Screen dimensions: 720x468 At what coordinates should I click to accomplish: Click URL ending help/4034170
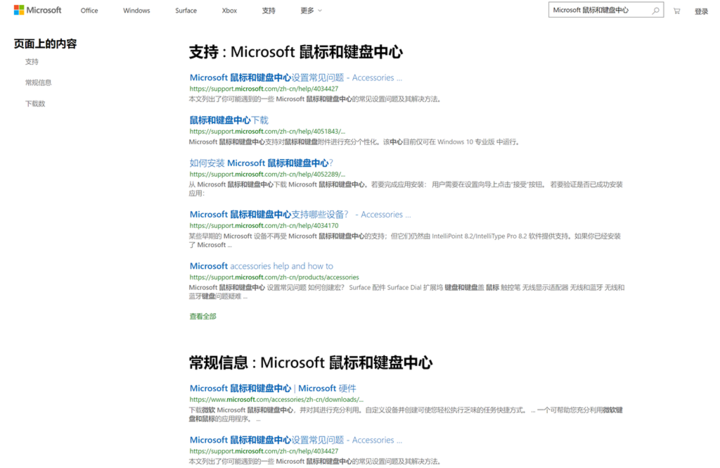pos(264,226)
